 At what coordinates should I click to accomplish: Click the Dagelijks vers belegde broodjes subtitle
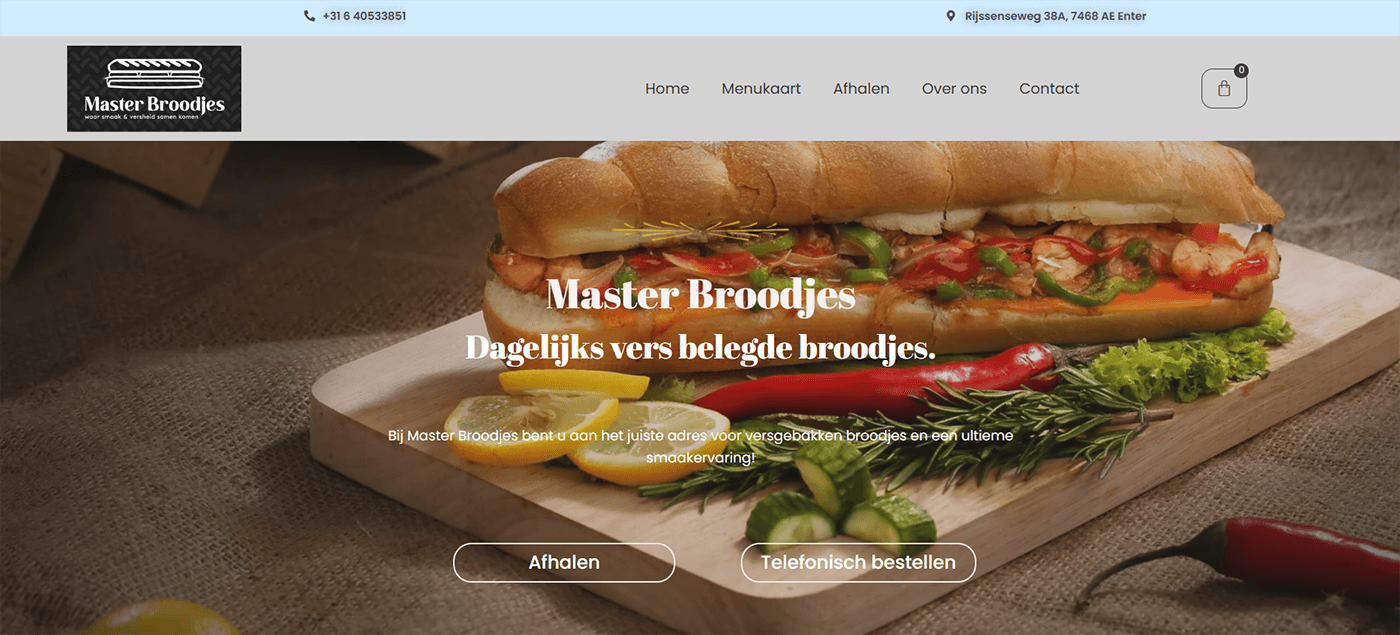coord(701,347)
